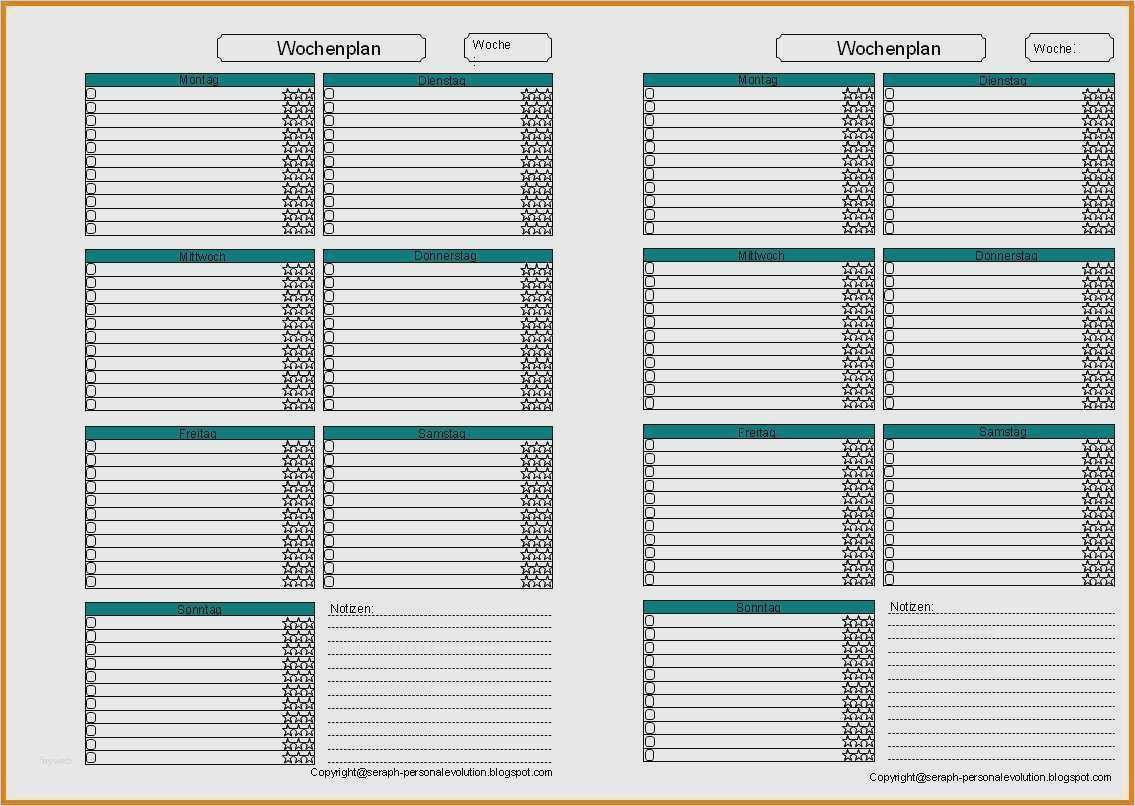Check the first Freitag checkbox on right page
Image resolution: width=1135 pixels, height=806 pixels.
coord(649,445)
